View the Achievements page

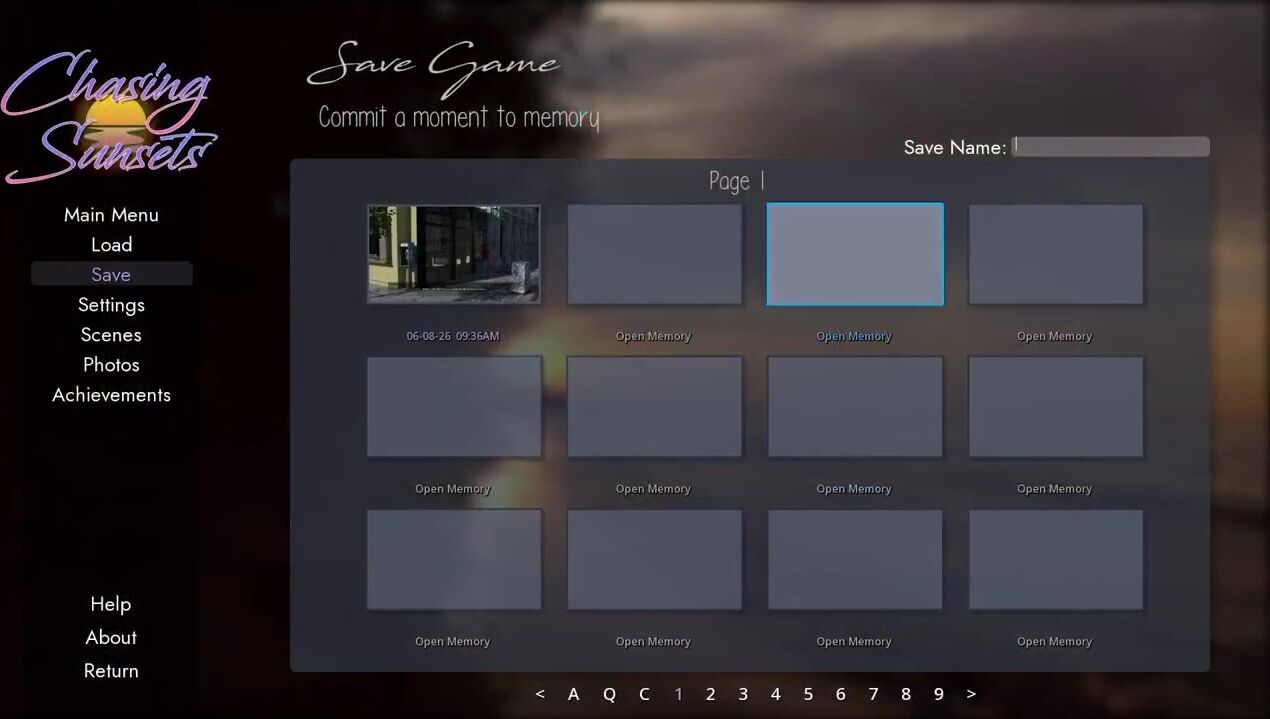[x=111, y=395]
